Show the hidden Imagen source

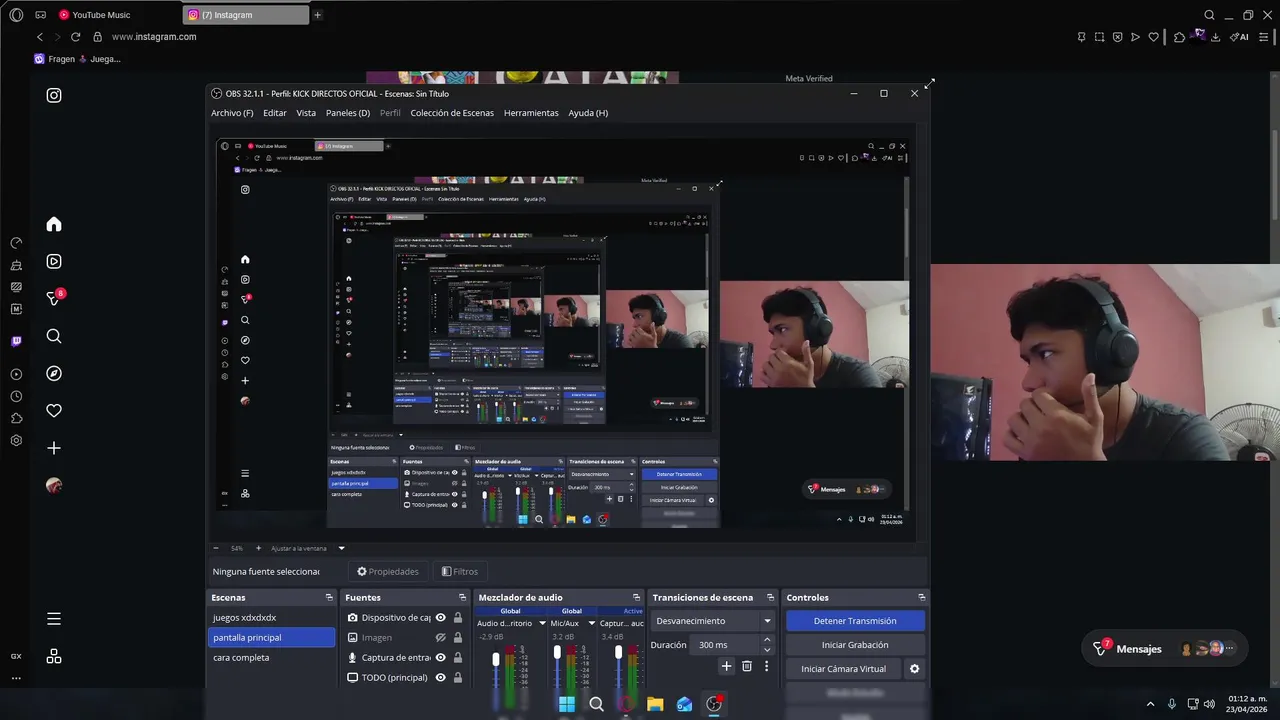coord(440,638)
